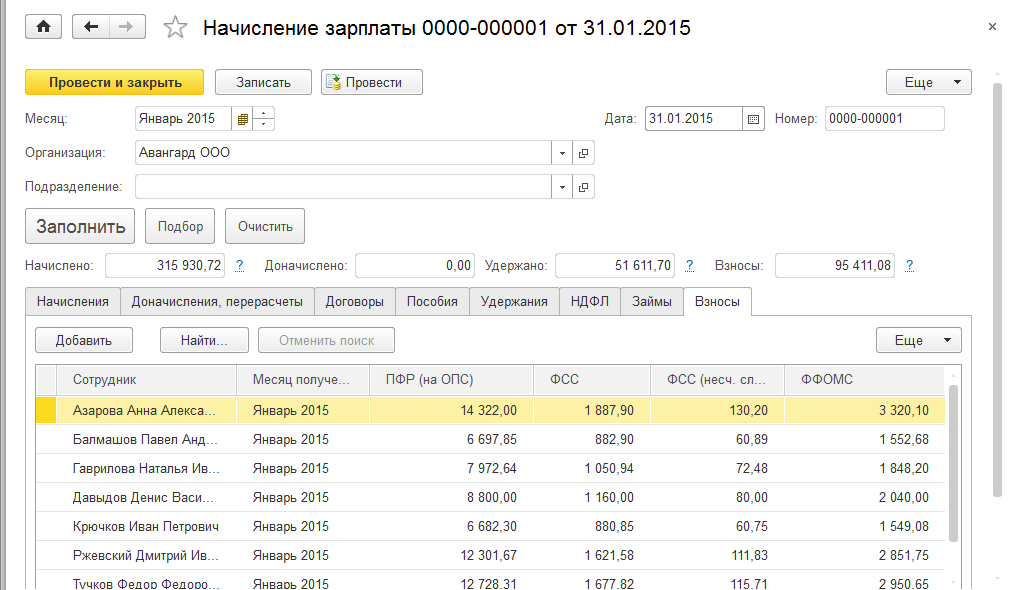This screenshot has height=590, width=1014.
Task: Open organization Авангард ООО form icon
Action: (584, 153)
